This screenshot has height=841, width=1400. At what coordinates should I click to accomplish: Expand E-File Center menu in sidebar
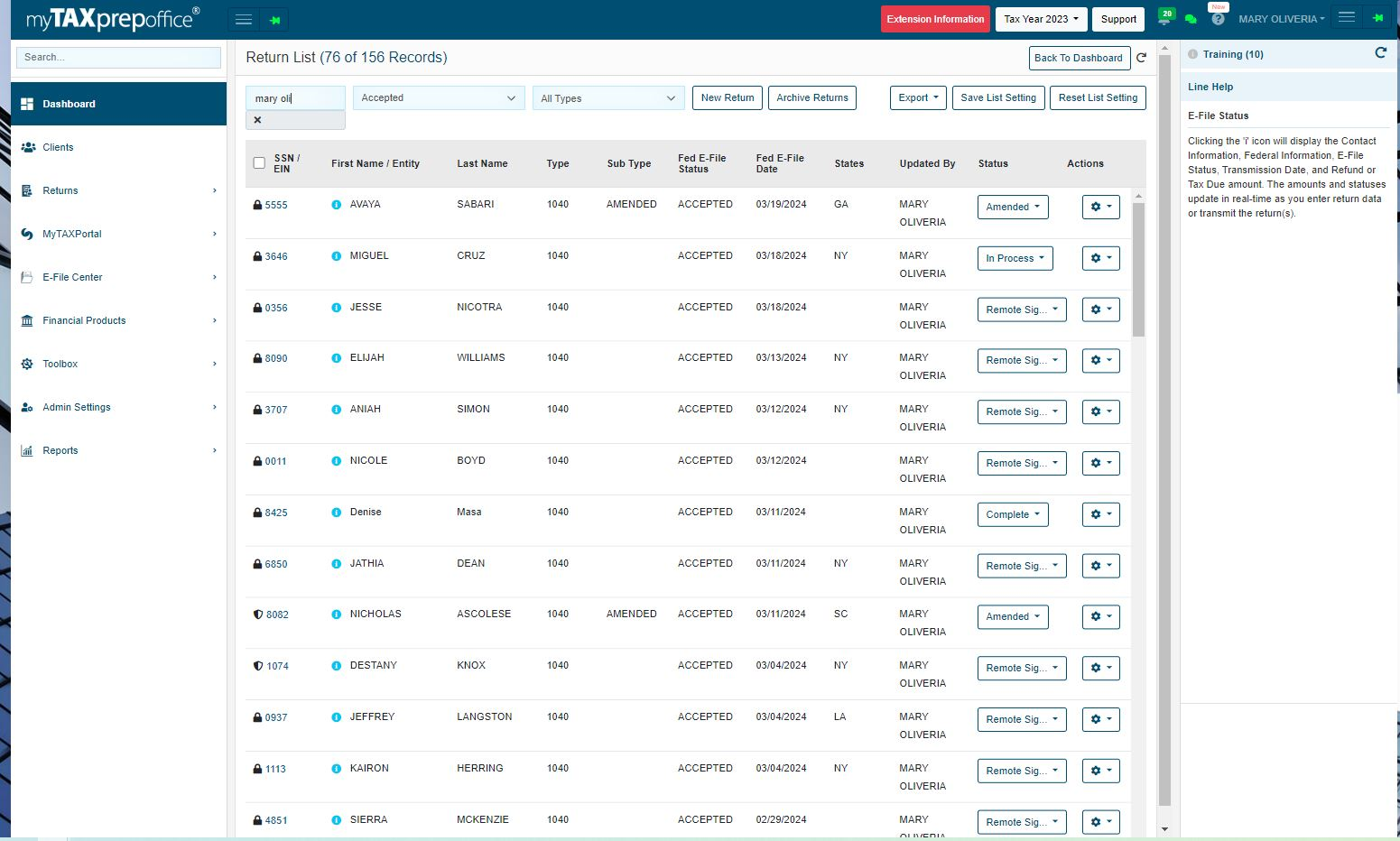[x=118, y=277]
